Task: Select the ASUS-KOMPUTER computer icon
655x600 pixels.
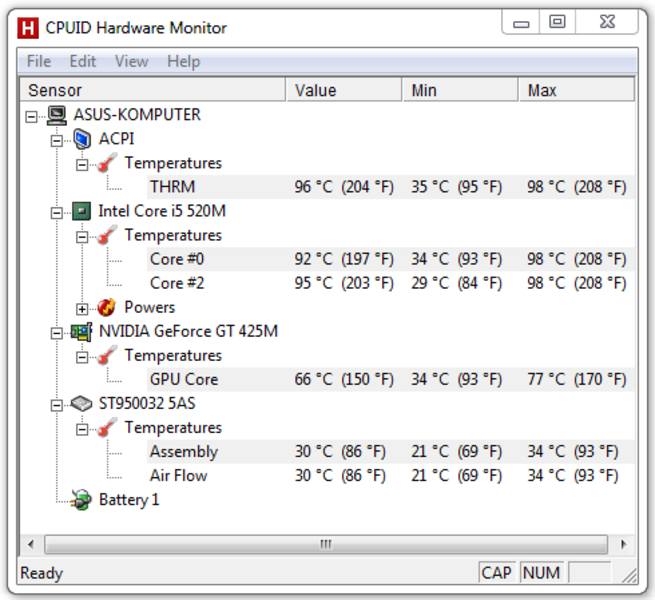Action: point(56,115)
